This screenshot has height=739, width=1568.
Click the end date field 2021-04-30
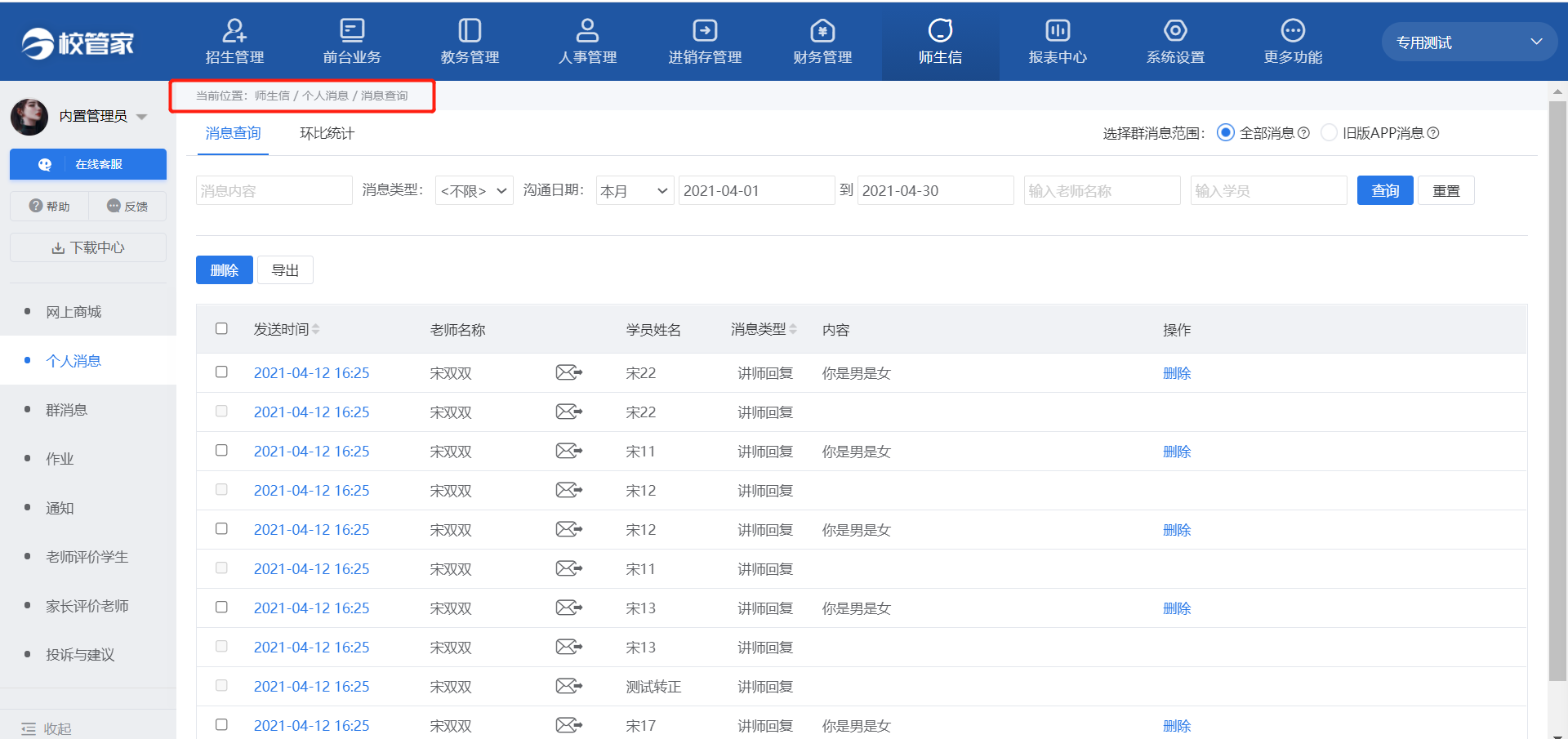(x=936, y=190)
